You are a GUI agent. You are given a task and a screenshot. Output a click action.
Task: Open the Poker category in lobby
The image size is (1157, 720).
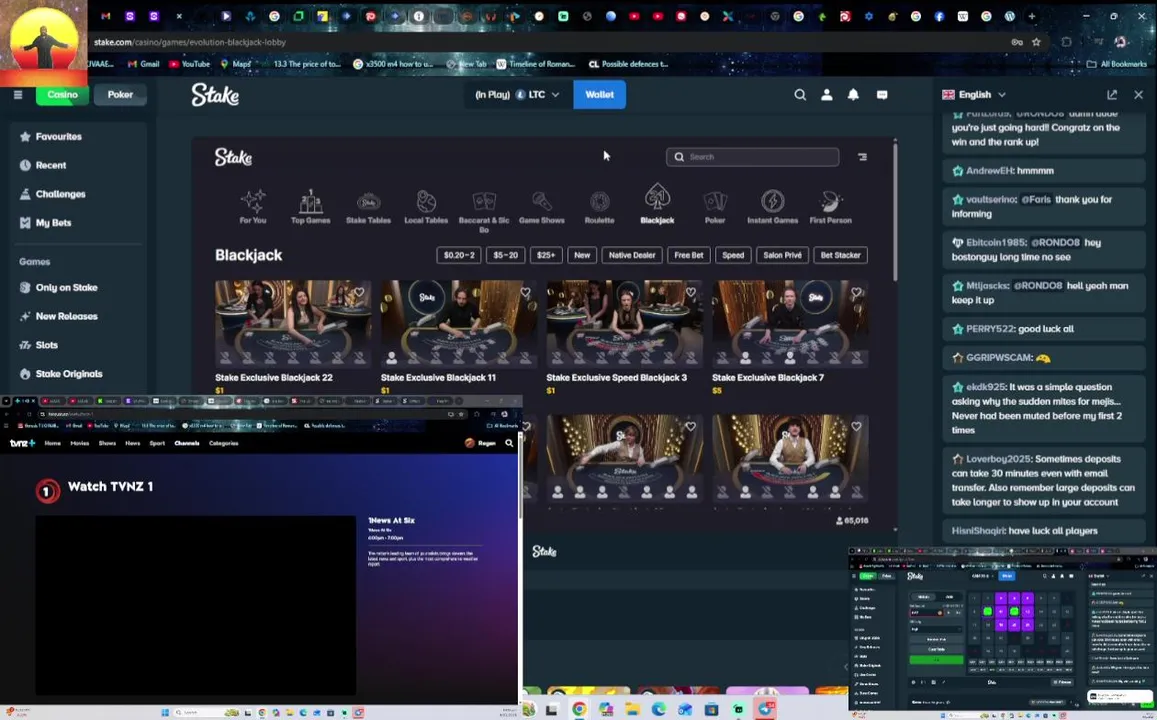pyautogui.click(x=715, y=207)
